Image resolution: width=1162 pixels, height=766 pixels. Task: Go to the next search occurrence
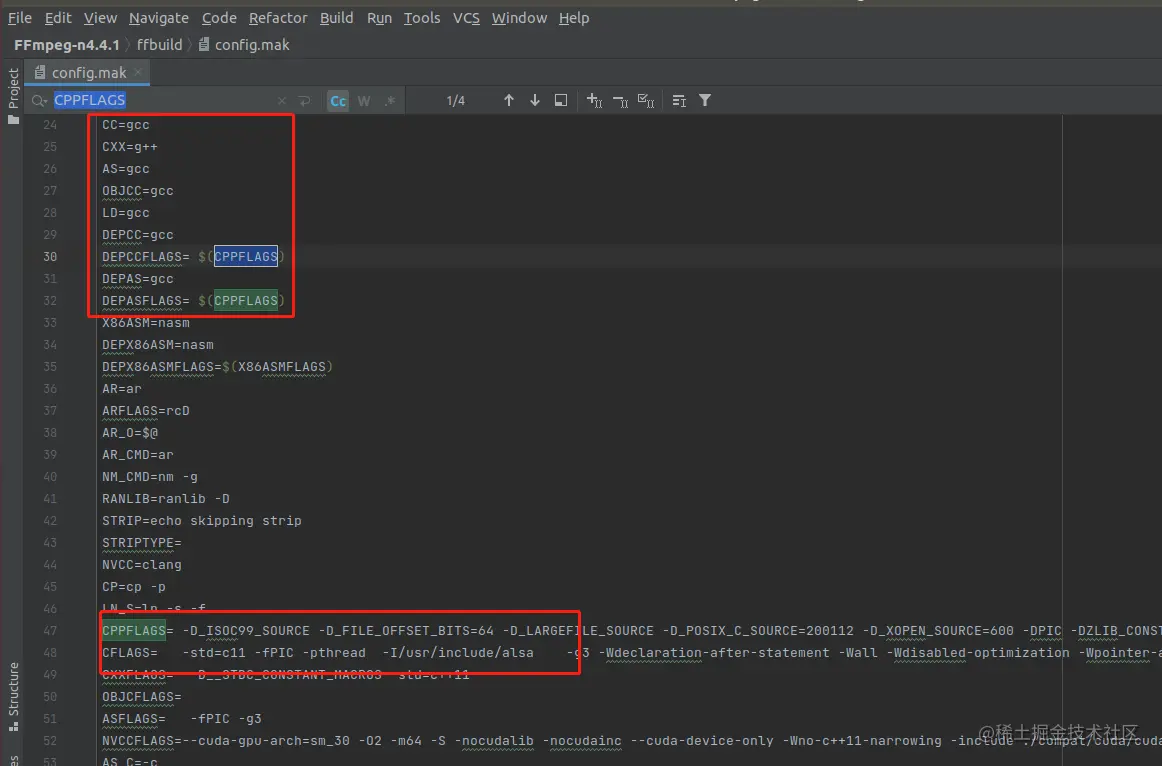point(535,100)
